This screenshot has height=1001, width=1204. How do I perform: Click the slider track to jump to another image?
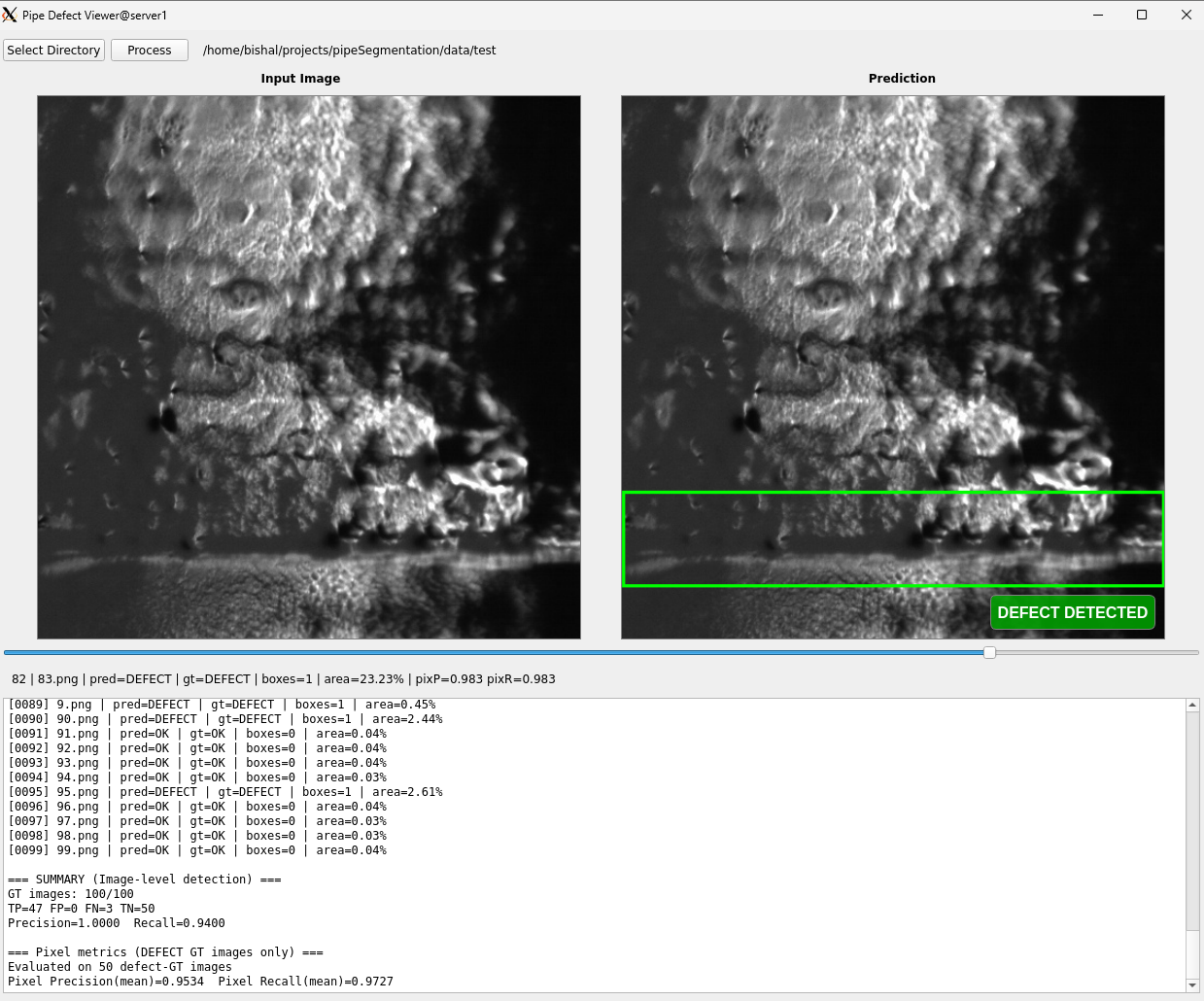click(x=486, y=653)
